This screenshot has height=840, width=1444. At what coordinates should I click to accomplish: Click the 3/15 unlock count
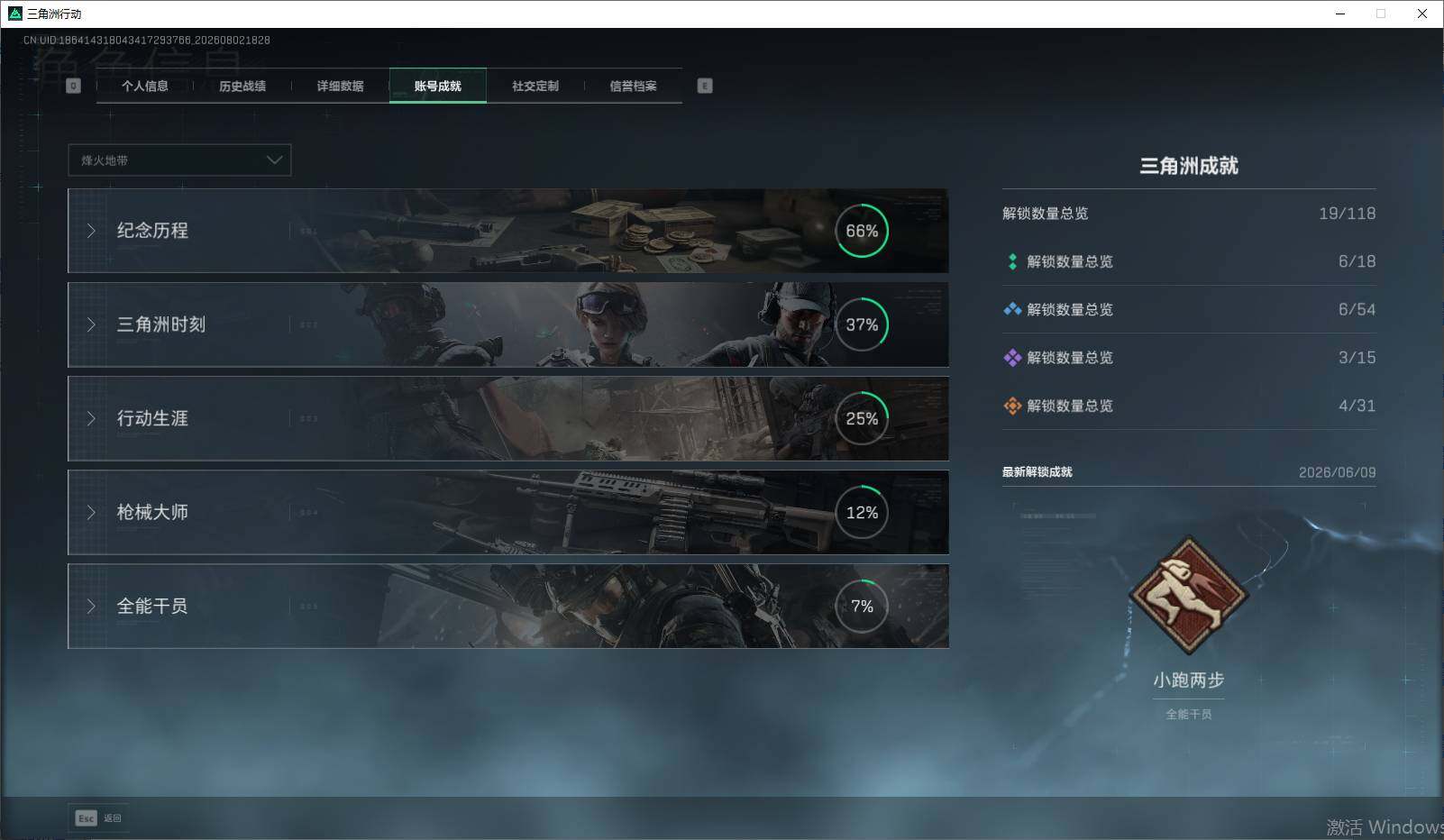pos(1357,358)
